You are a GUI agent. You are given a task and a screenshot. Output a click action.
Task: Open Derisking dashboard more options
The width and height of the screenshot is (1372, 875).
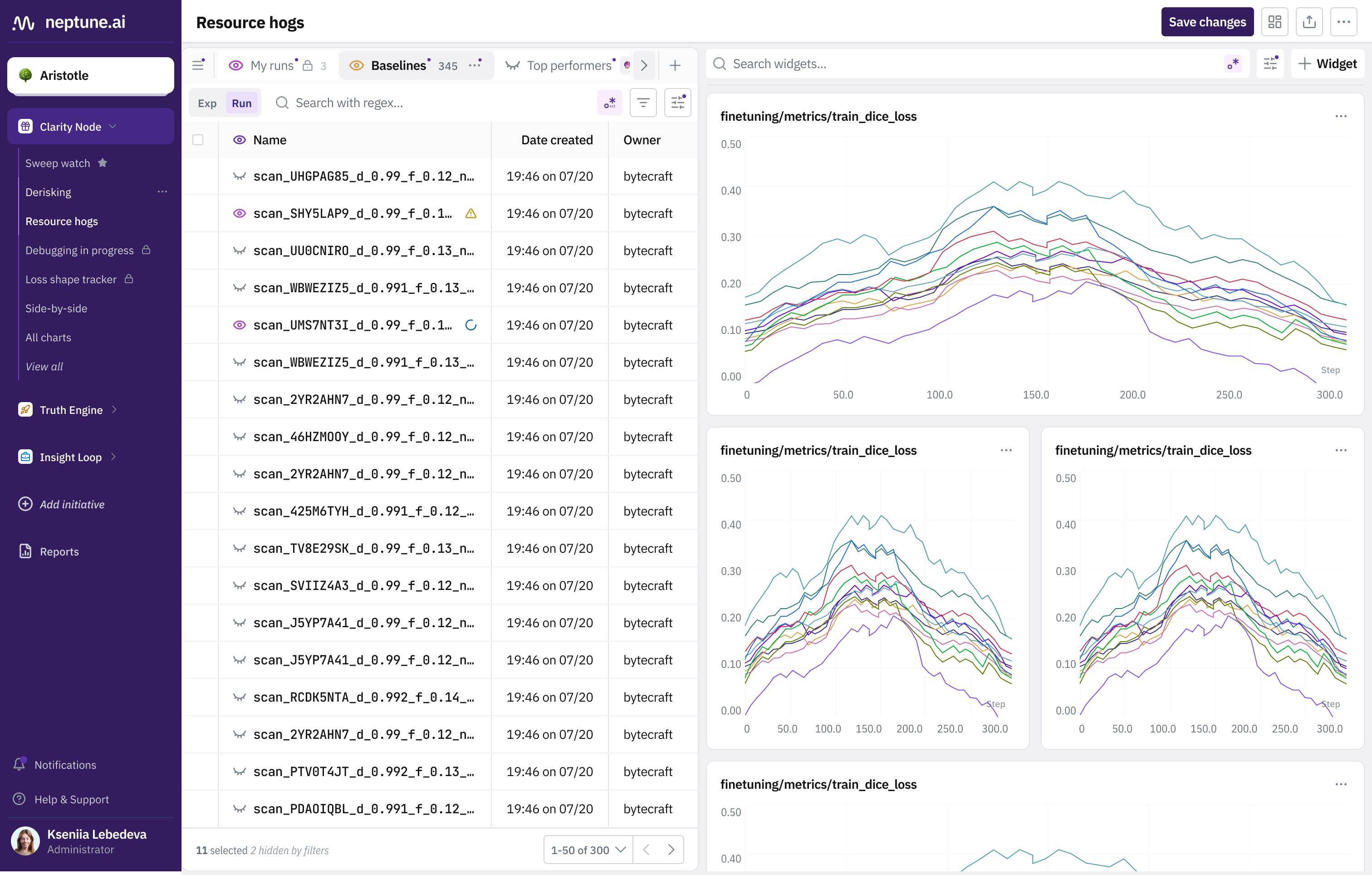[x=162, y=192]
